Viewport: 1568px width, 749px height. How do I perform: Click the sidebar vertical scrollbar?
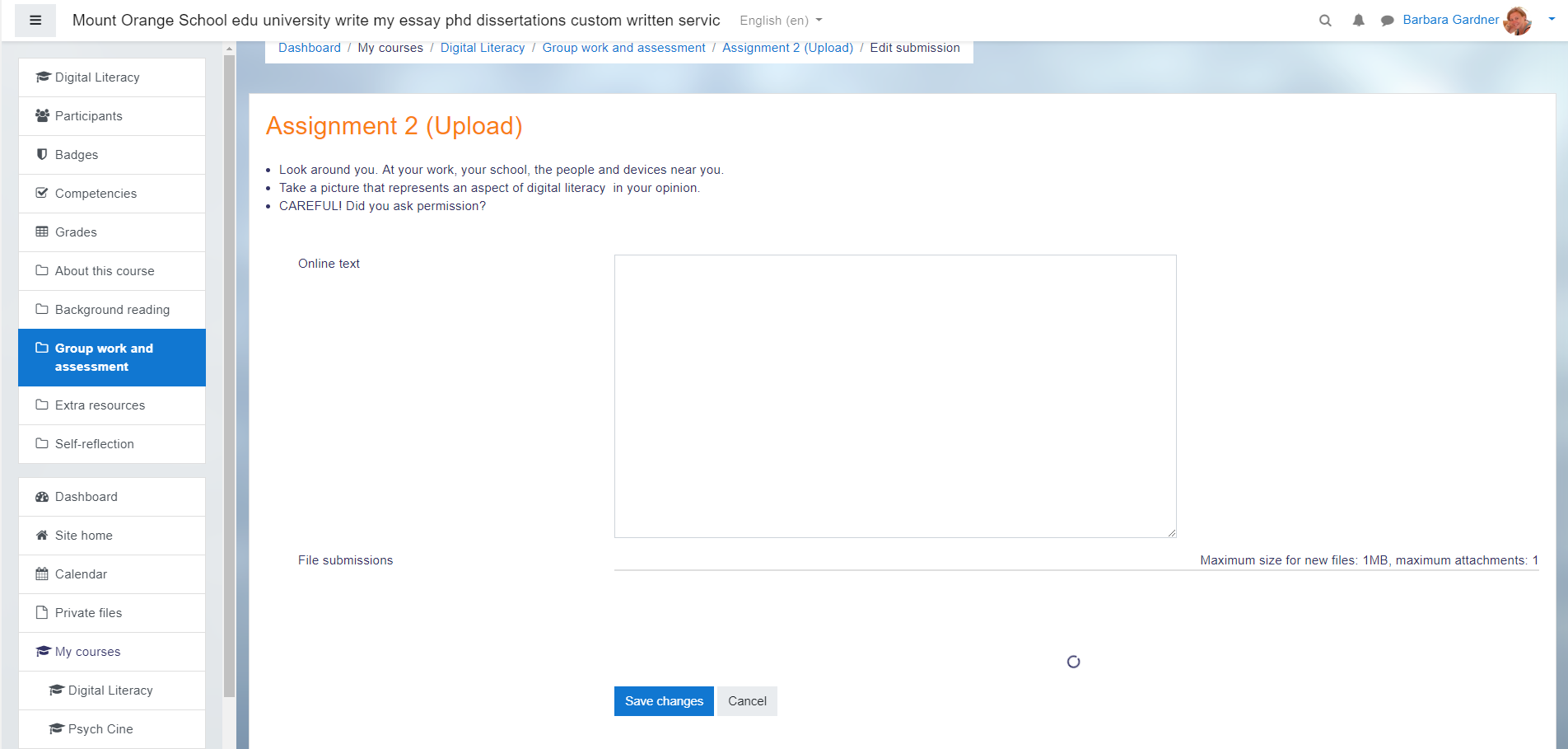(x=229, y=371)
